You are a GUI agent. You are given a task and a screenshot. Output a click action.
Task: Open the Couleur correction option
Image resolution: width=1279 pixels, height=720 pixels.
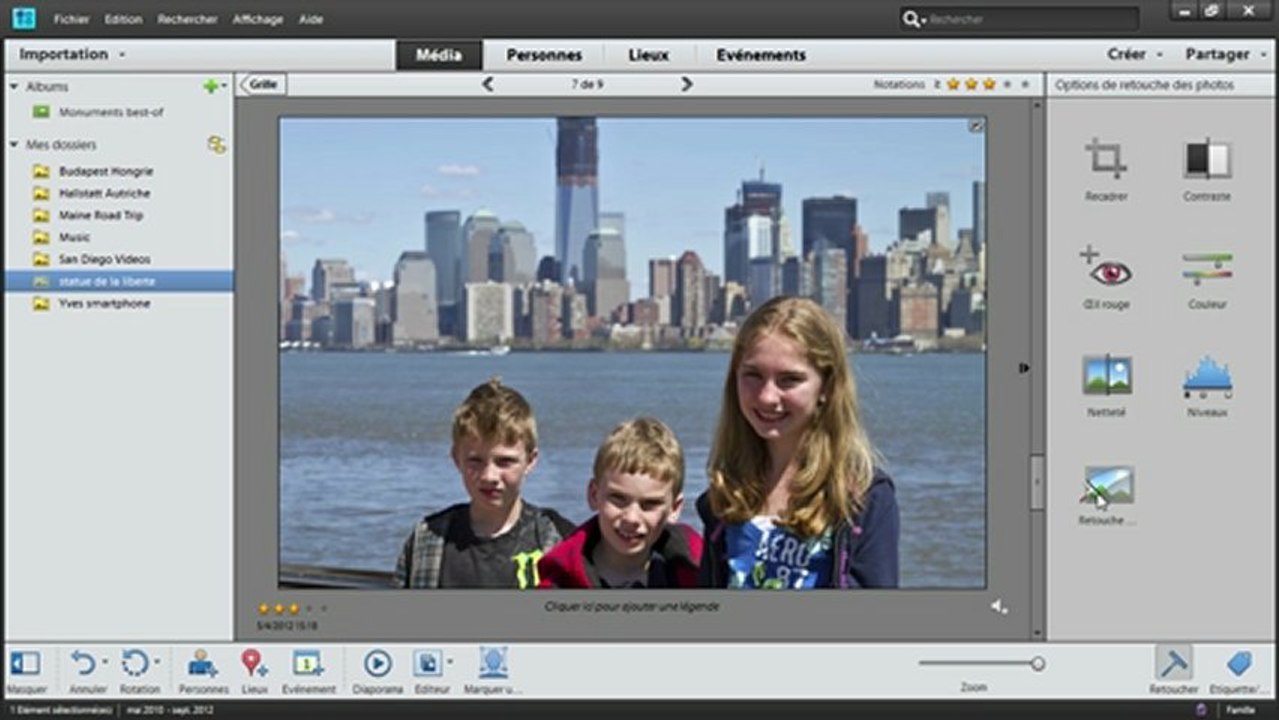click(x=1207, y=267)
